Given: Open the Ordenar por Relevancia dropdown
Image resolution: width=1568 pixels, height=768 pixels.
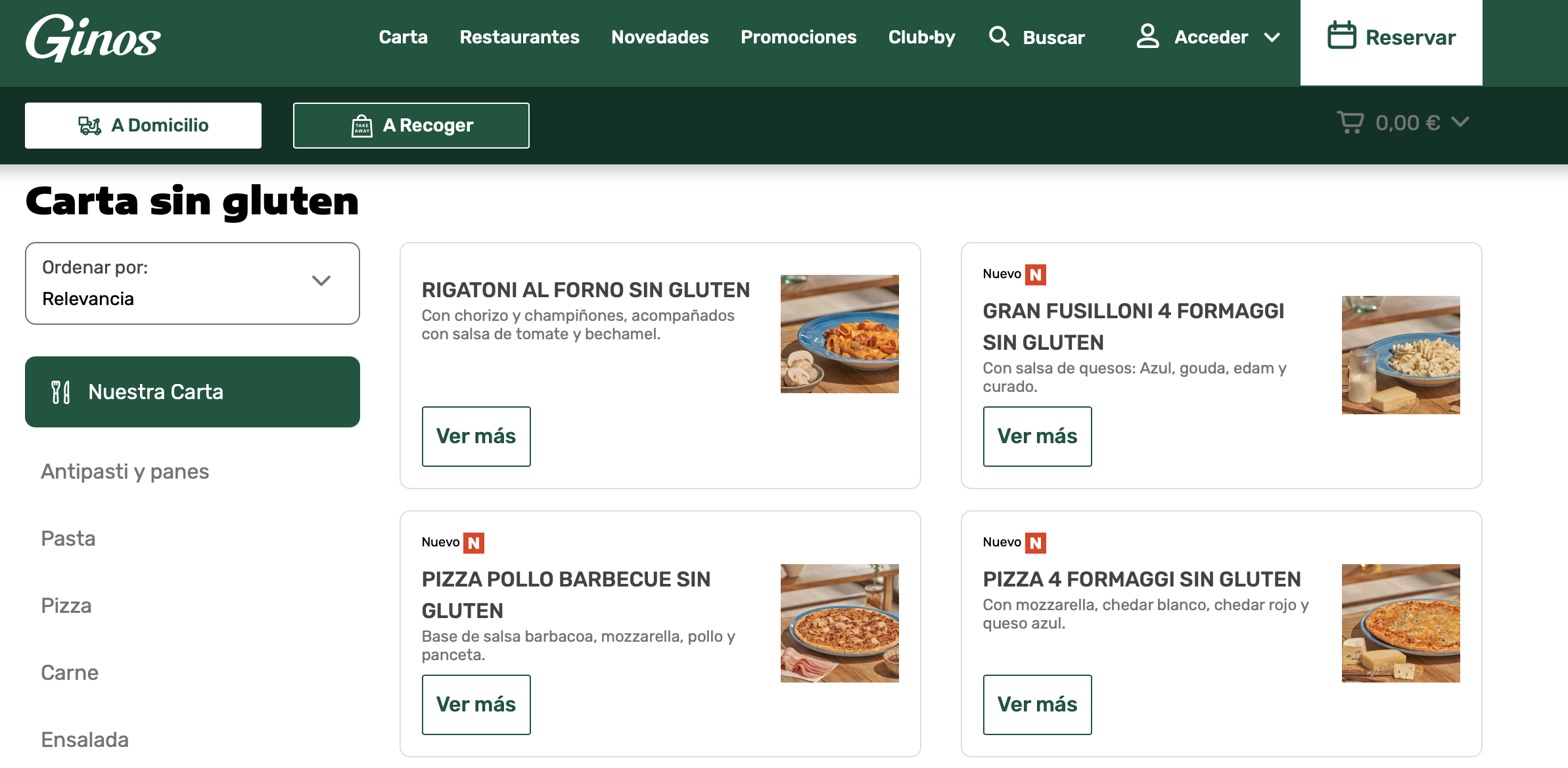Looking at the screenshot, I should 193,283.
